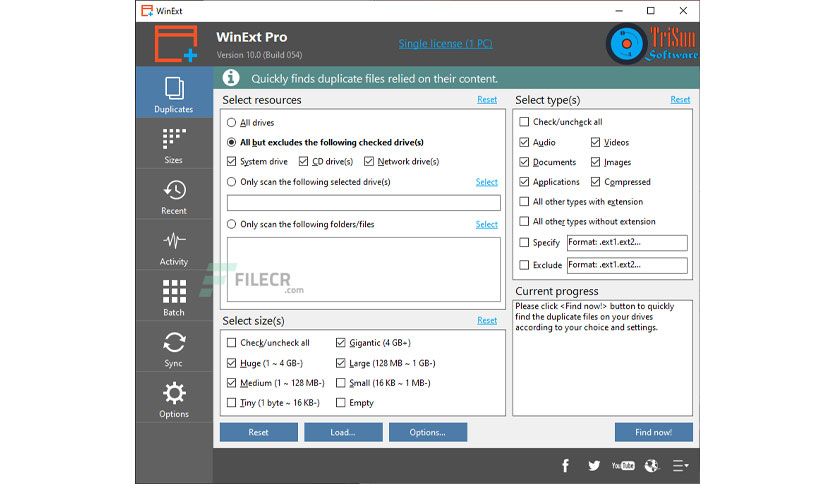Open the Batch section in sidebar
The image size is (836, 484).
click(174, 296)
